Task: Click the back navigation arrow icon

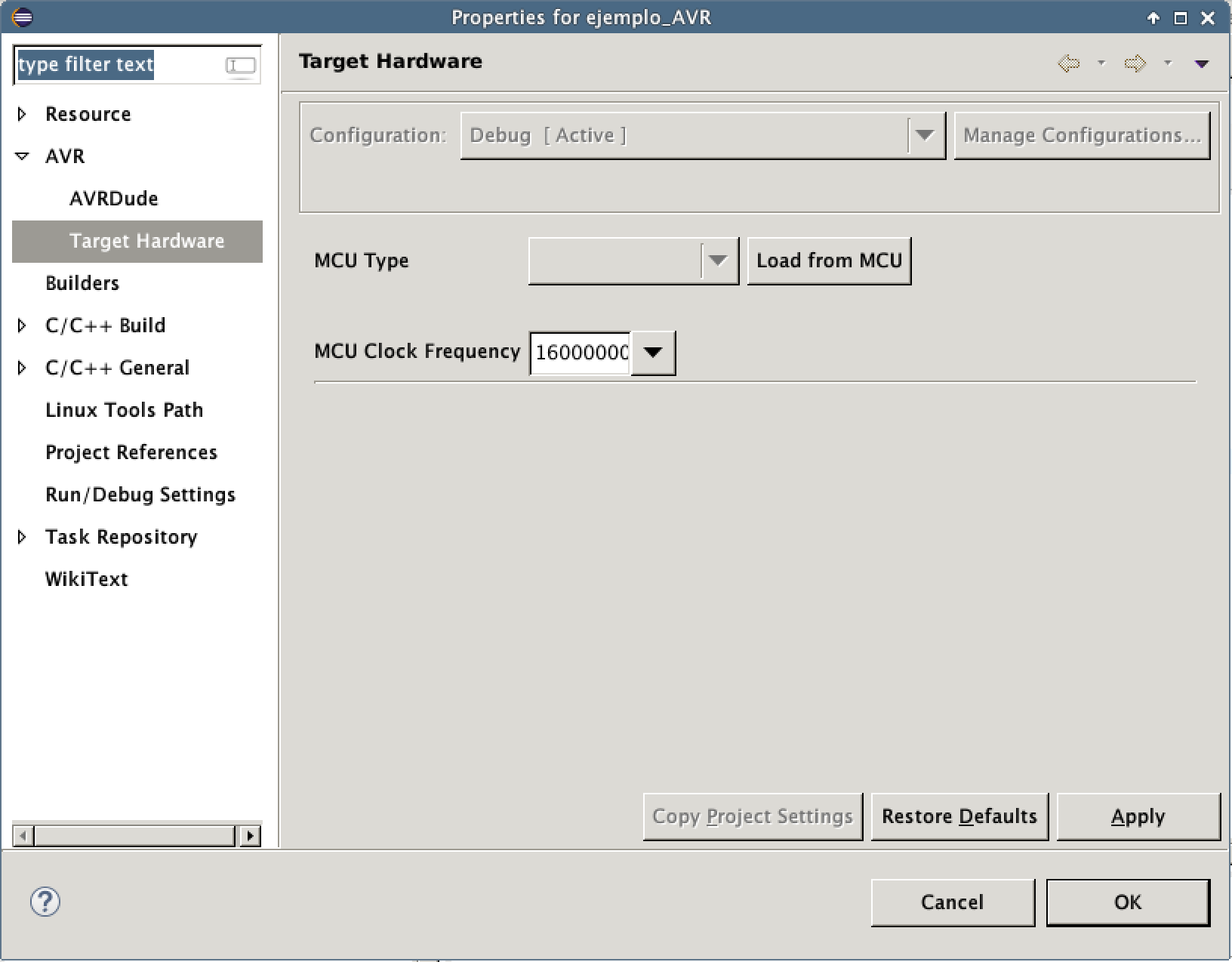Action: pyautogui.click(x=1068, y=63)
